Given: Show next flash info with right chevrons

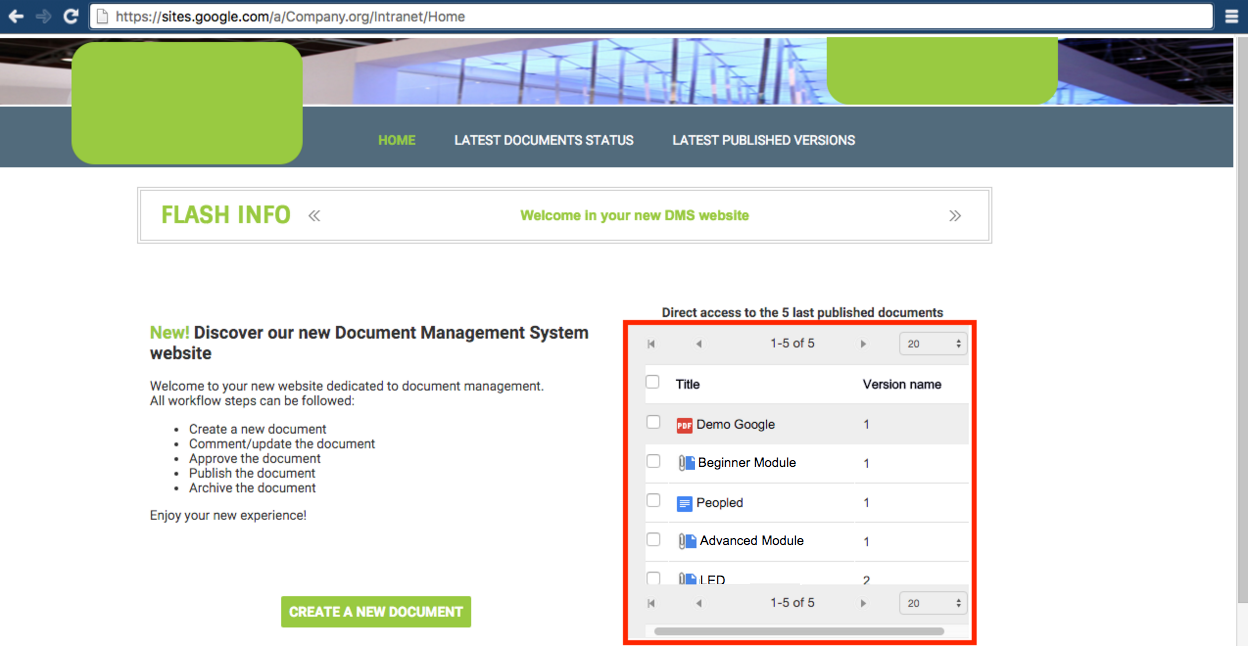Looking at the screenshot, I should click(x=955, y=215).
